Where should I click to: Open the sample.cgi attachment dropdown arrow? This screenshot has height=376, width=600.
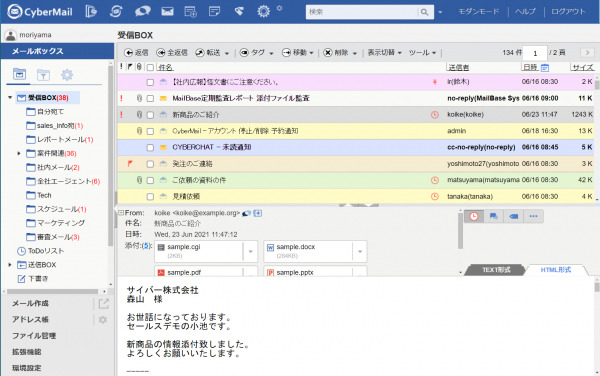(x=251, y=251)
